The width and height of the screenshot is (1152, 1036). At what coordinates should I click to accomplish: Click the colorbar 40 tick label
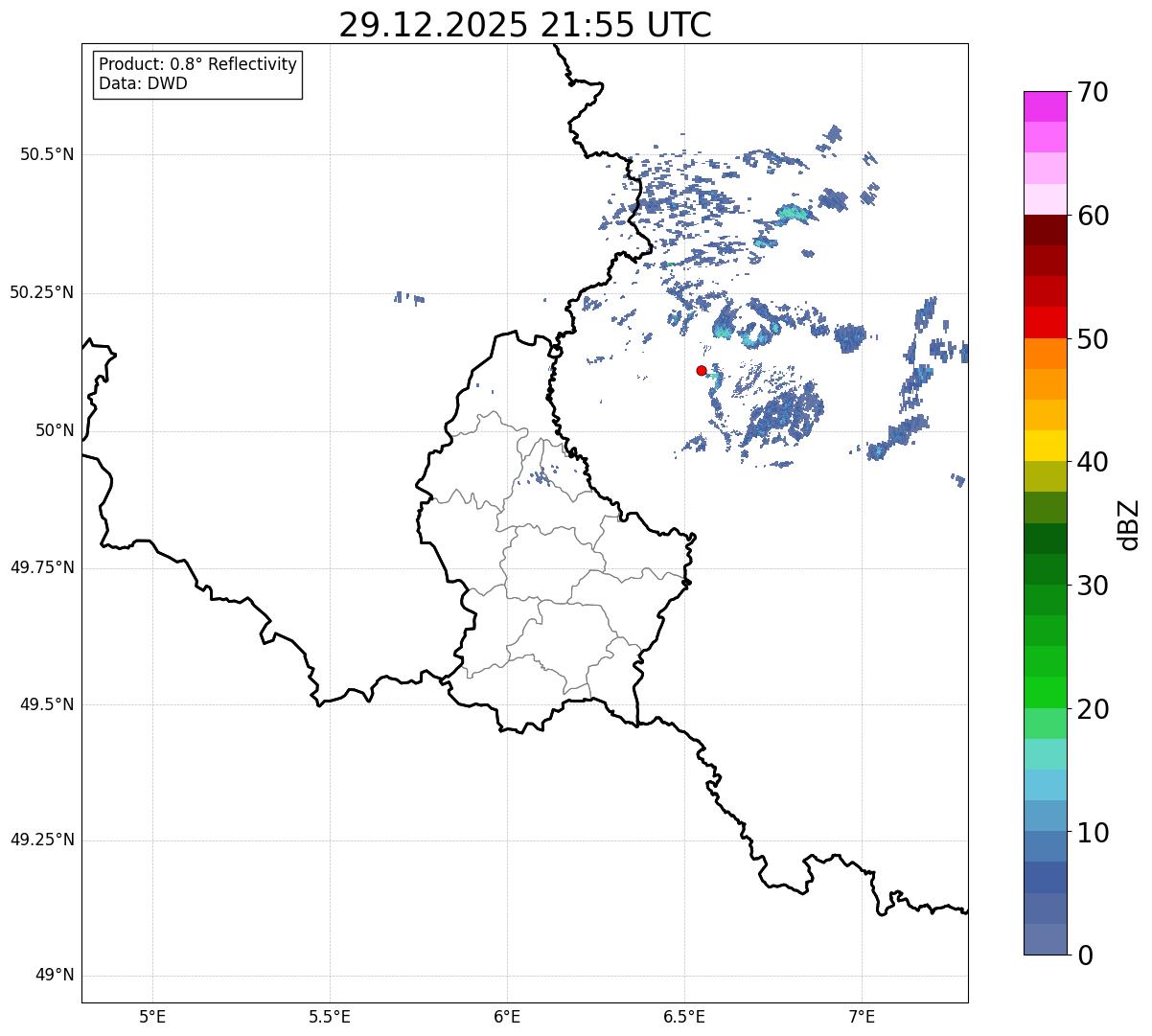coord(1093,462)
